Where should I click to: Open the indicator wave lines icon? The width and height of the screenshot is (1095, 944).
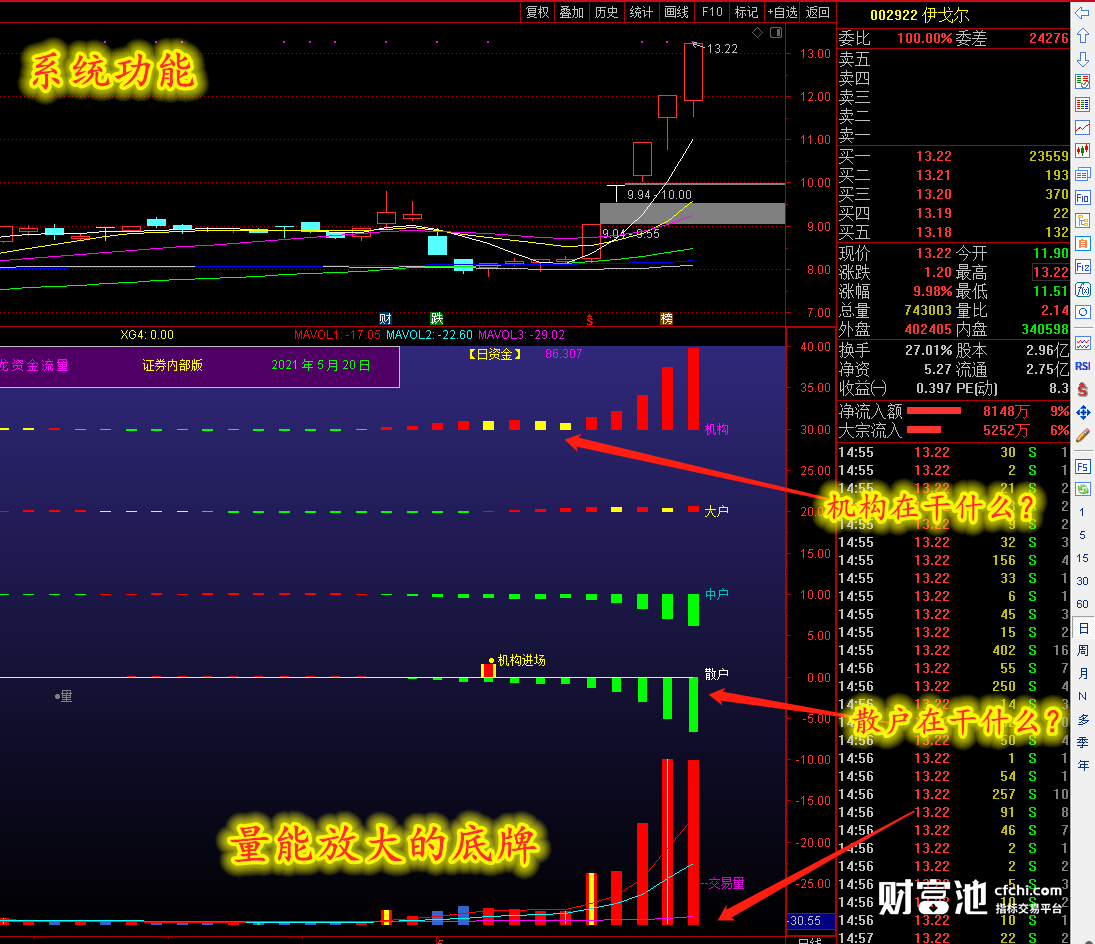tap(1082, 343)
